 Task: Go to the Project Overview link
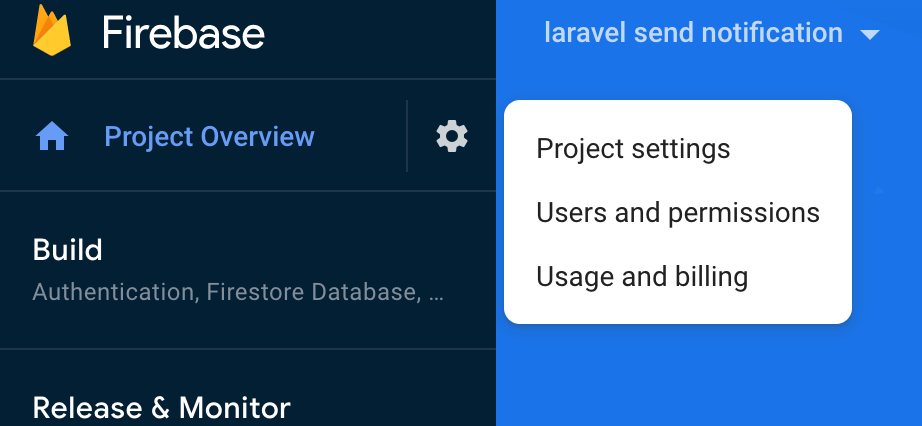point(209,137)
